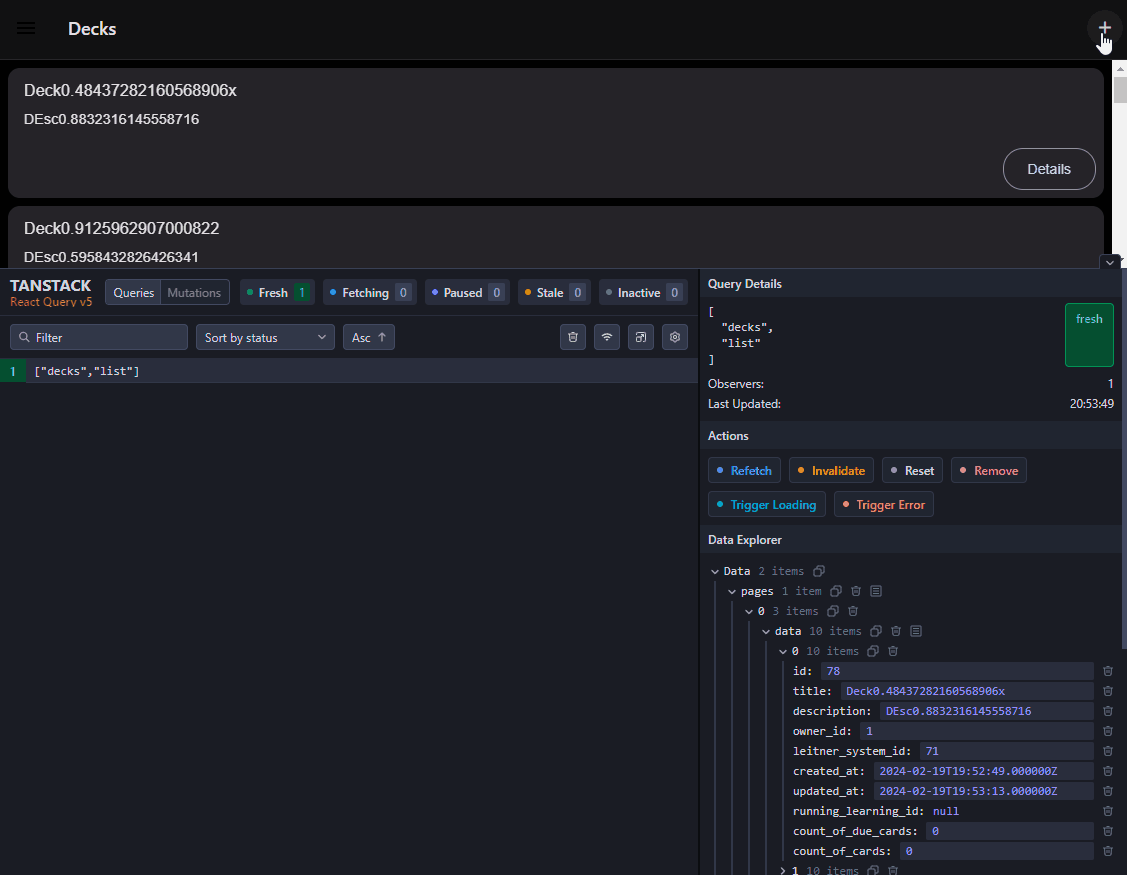Clear the query cache with the trash icon

573,337
